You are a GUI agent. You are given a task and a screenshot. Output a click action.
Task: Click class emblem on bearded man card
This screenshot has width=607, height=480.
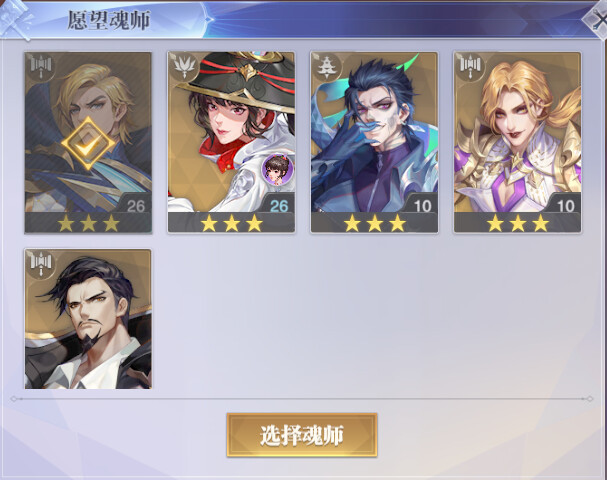click(x=41, y=263)
